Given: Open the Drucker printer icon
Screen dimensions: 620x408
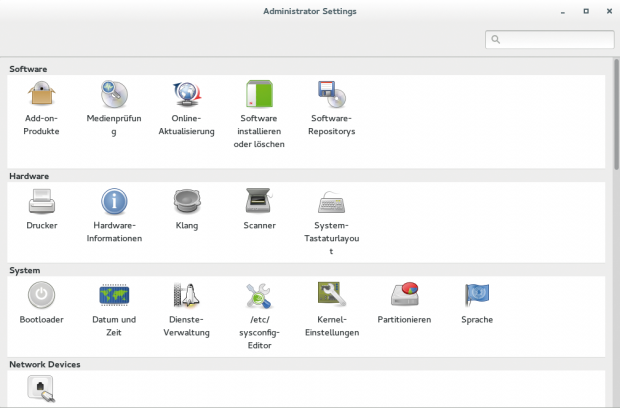Looking at the screenshot, I should 42,201.
